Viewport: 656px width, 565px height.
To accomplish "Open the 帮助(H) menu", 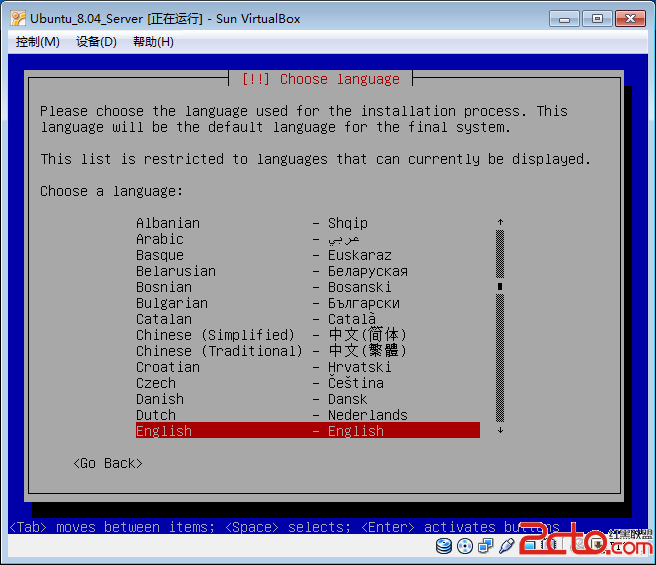I will coord(153,42).
